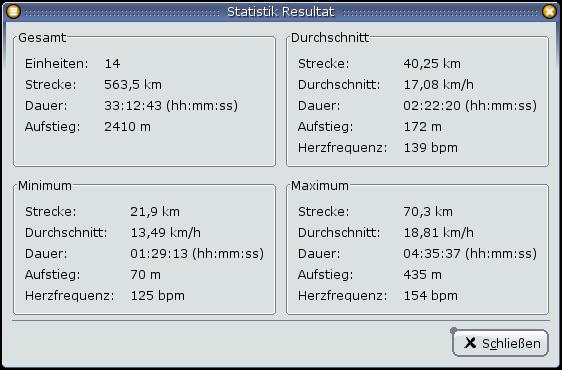Click Herzfrequenz label in Durchschnitt group

342,148
